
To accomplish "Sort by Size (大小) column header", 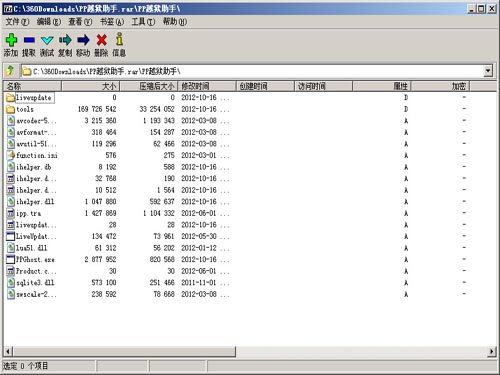I will [90, 86].
